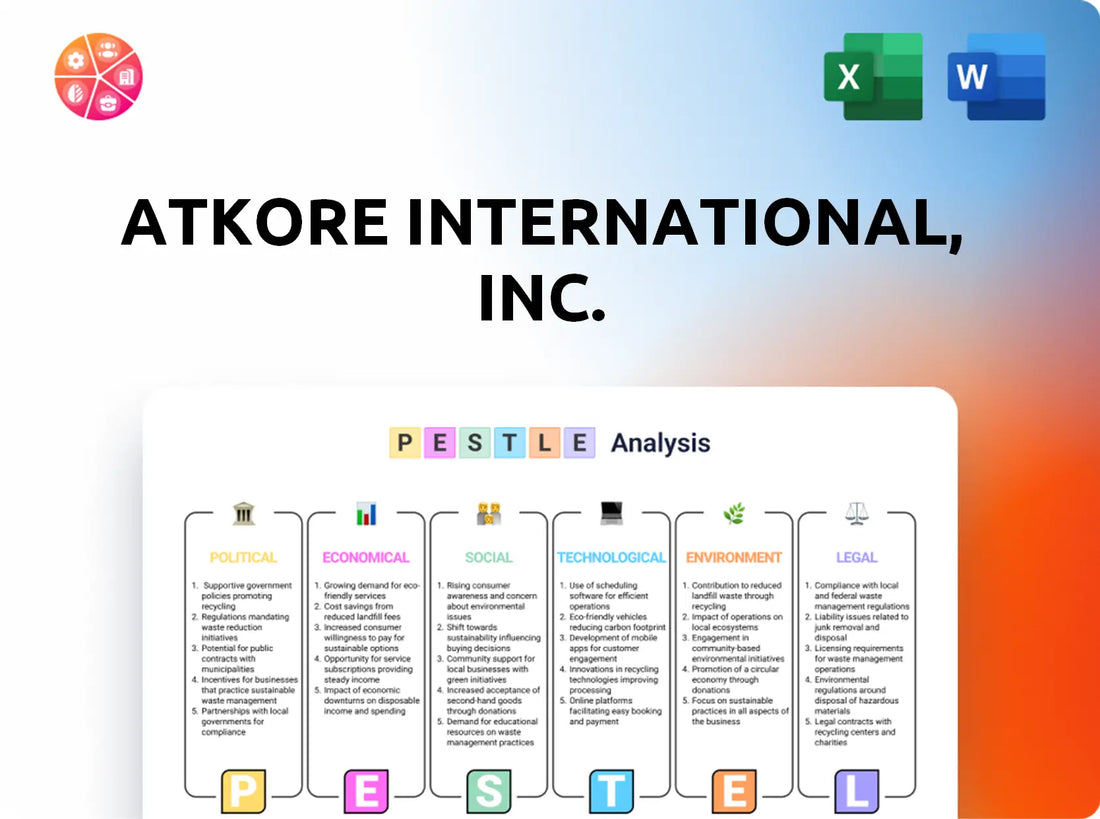This screenshot has width=1100, height=819.
Task: Click "Demand for educational resources" item
Action: pyautogui.click(x=488, y=732)
